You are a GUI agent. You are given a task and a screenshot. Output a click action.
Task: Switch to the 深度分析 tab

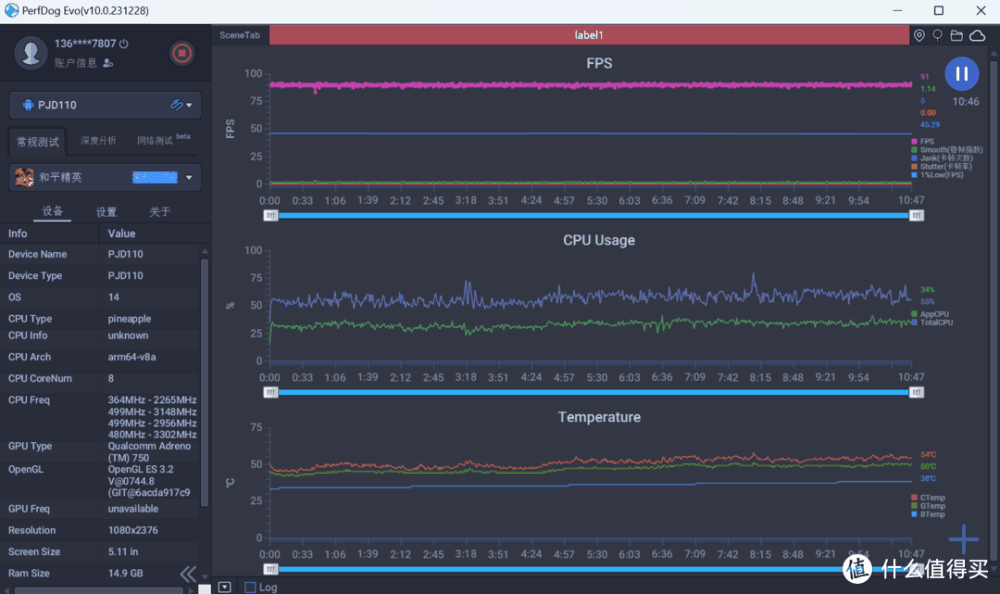click(98, 141)
